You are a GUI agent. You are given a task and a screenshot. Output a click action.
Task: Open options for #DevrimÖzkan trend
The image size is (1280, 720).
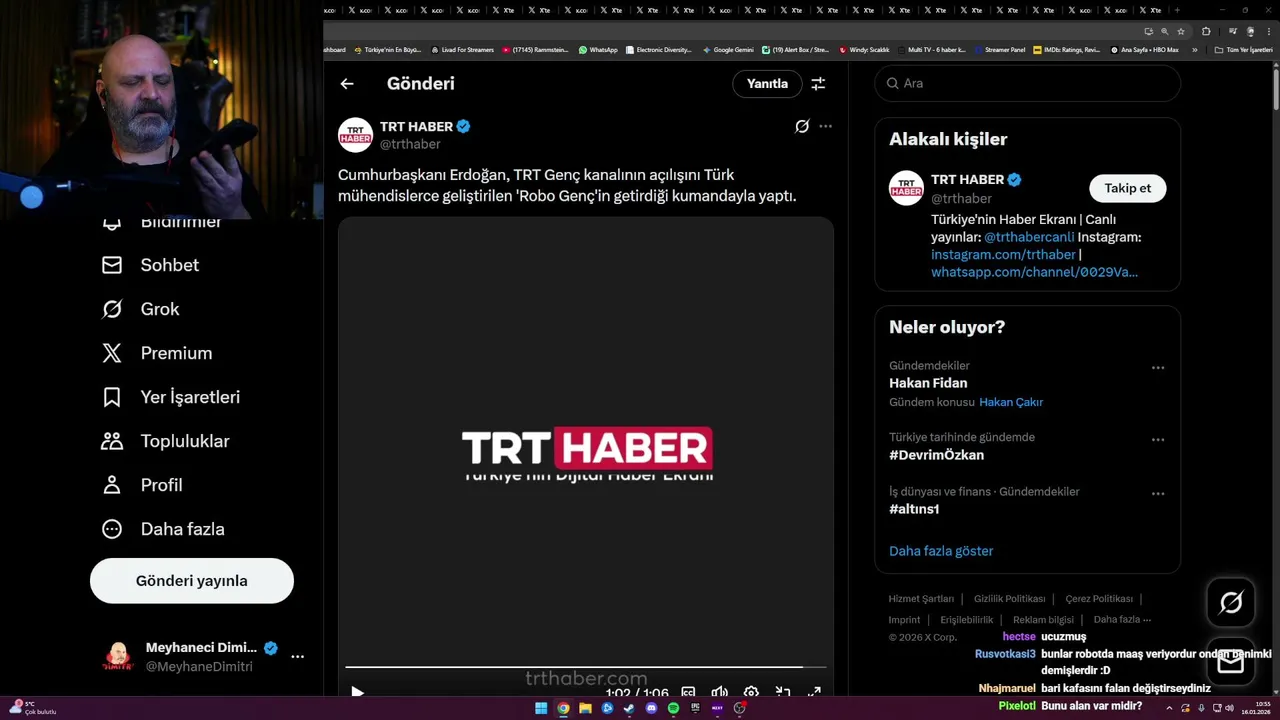click(1158, 440)
